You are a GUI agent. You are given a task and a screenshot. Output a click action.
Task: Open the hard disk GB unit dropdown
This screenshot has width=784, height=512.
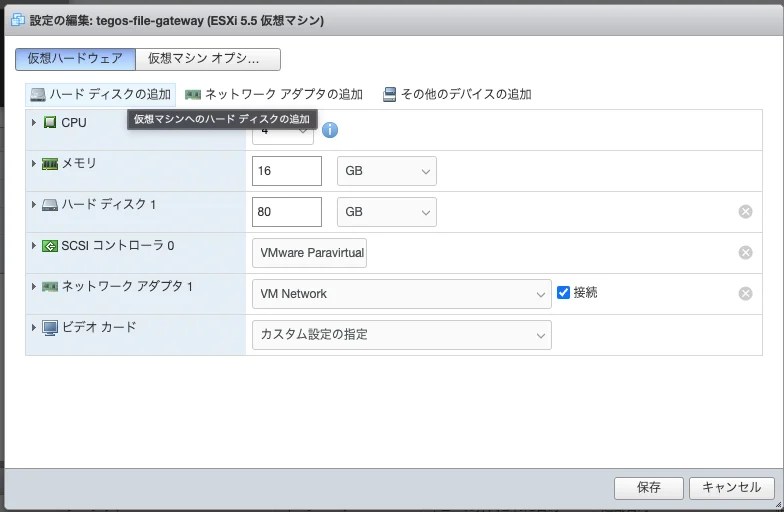point(386,212)
